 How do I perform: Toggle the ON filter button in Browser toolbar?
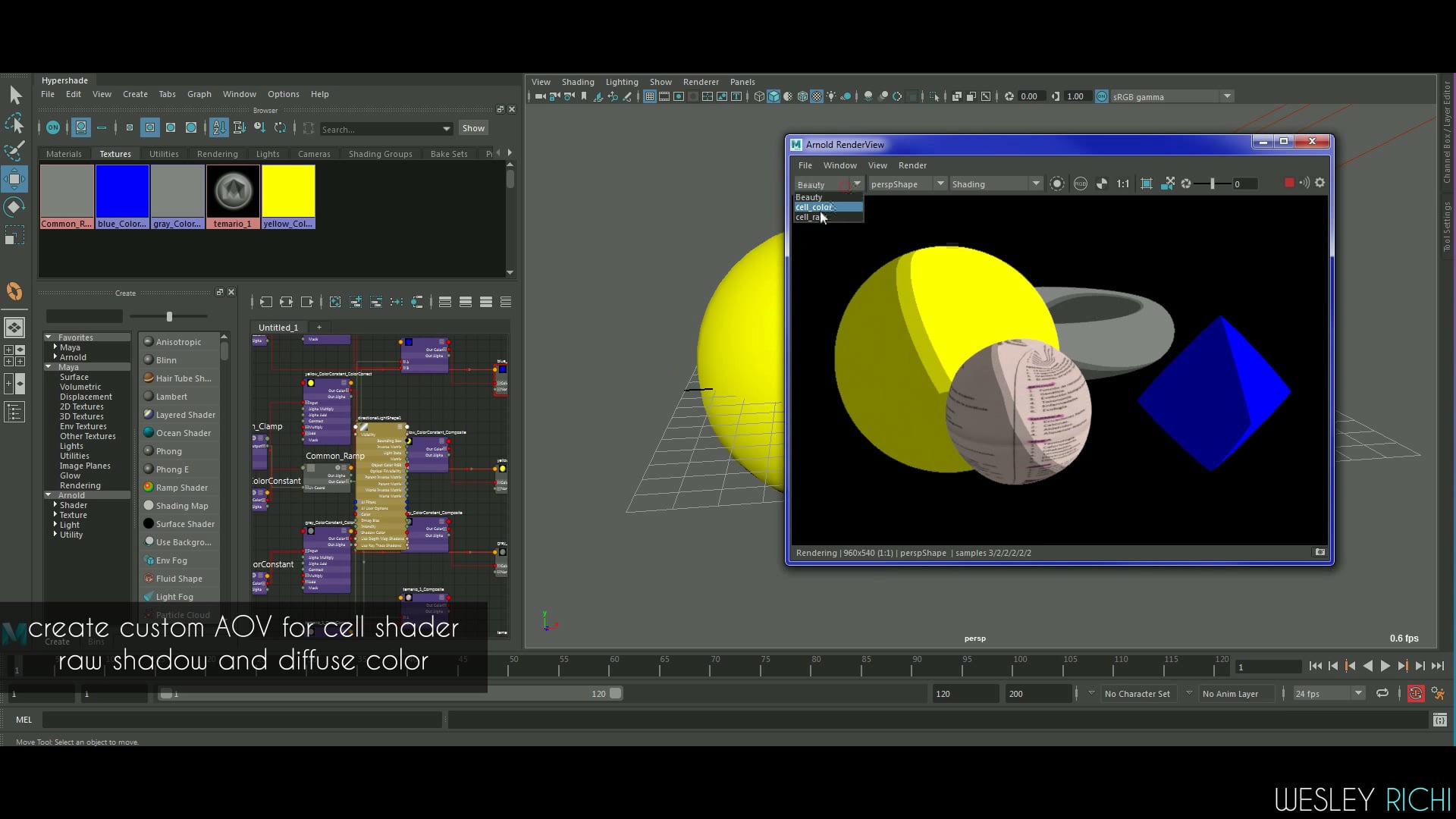53,128
